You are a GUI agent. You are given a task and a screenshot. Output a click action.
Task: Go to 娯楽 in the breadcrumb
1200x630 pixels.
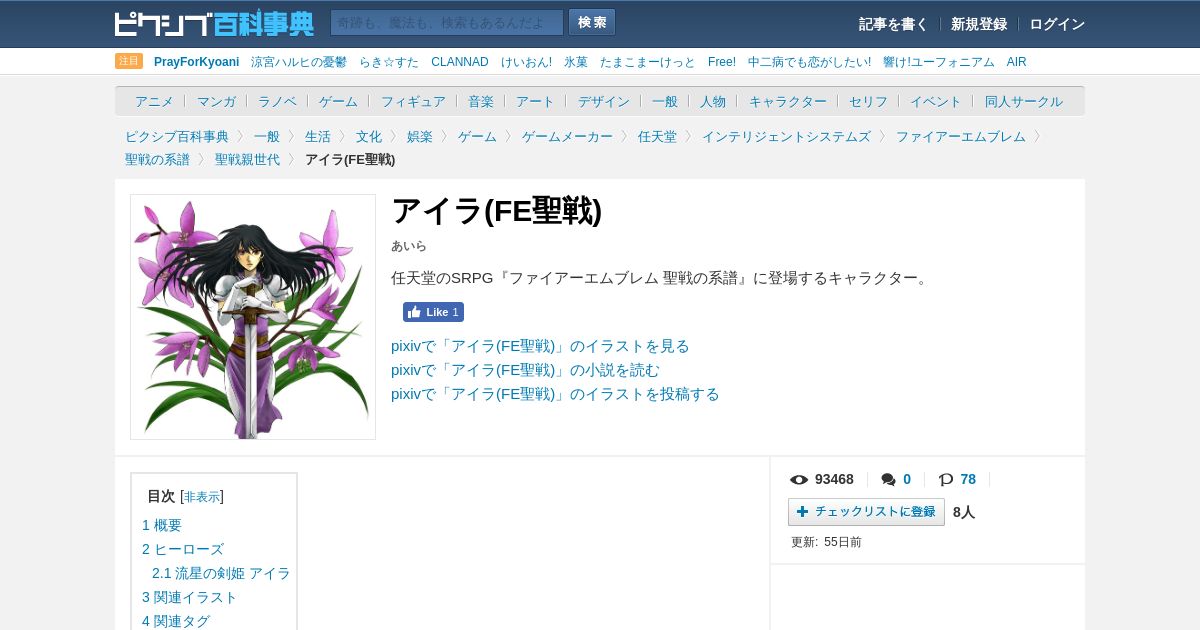click(x=420, y=136)
